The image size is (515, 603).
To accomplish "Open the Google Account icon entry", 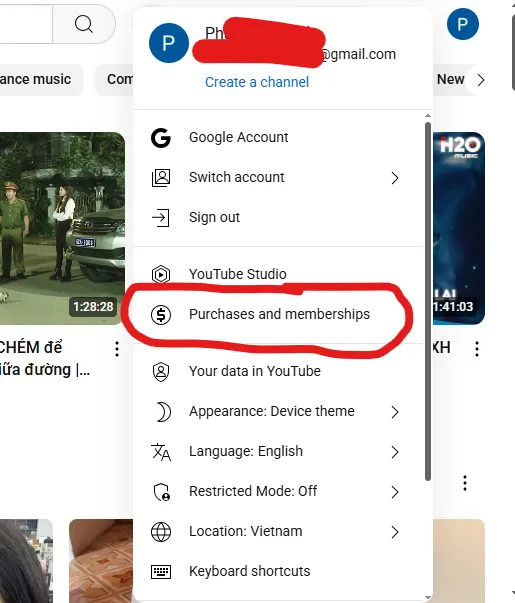I will (x=161, y=138).
